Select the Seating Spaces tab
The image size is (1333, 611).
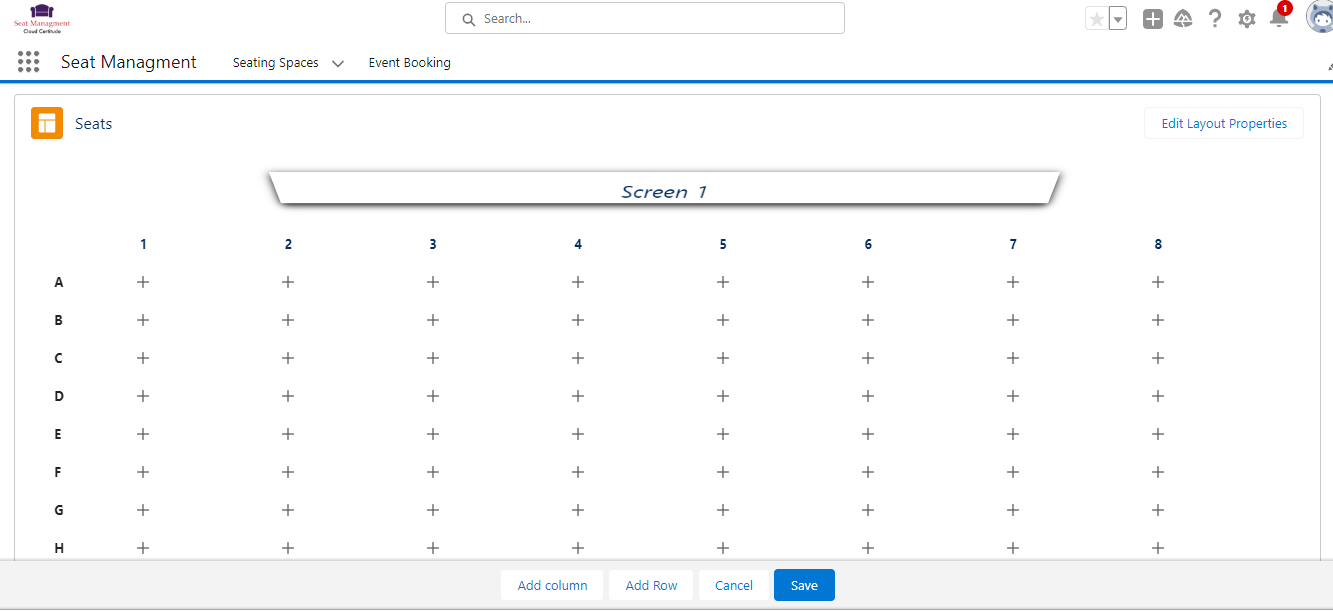(275, 62)
